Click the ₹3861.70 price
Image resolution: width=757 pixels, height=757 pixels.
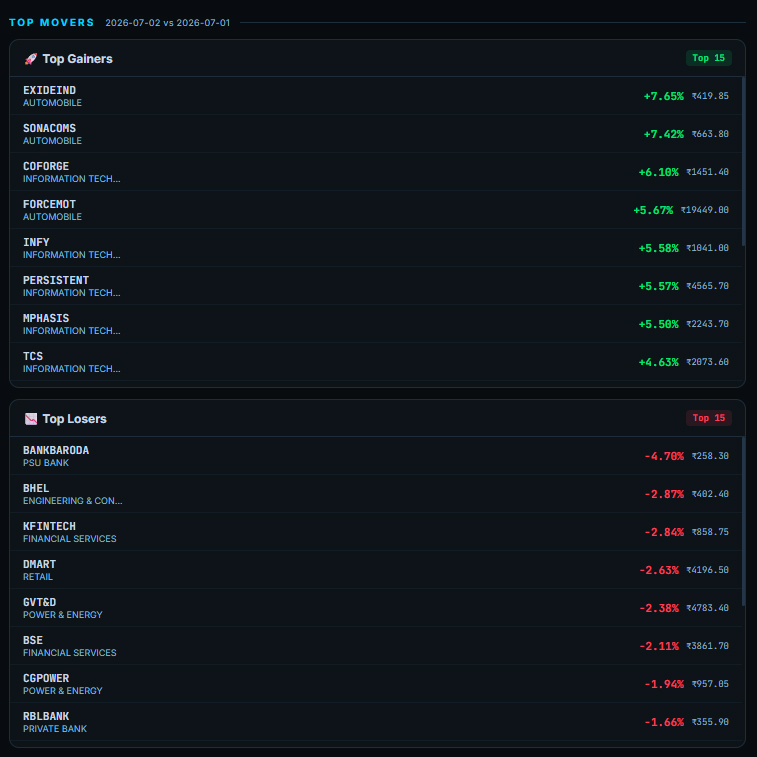click(x=707, y=645)
